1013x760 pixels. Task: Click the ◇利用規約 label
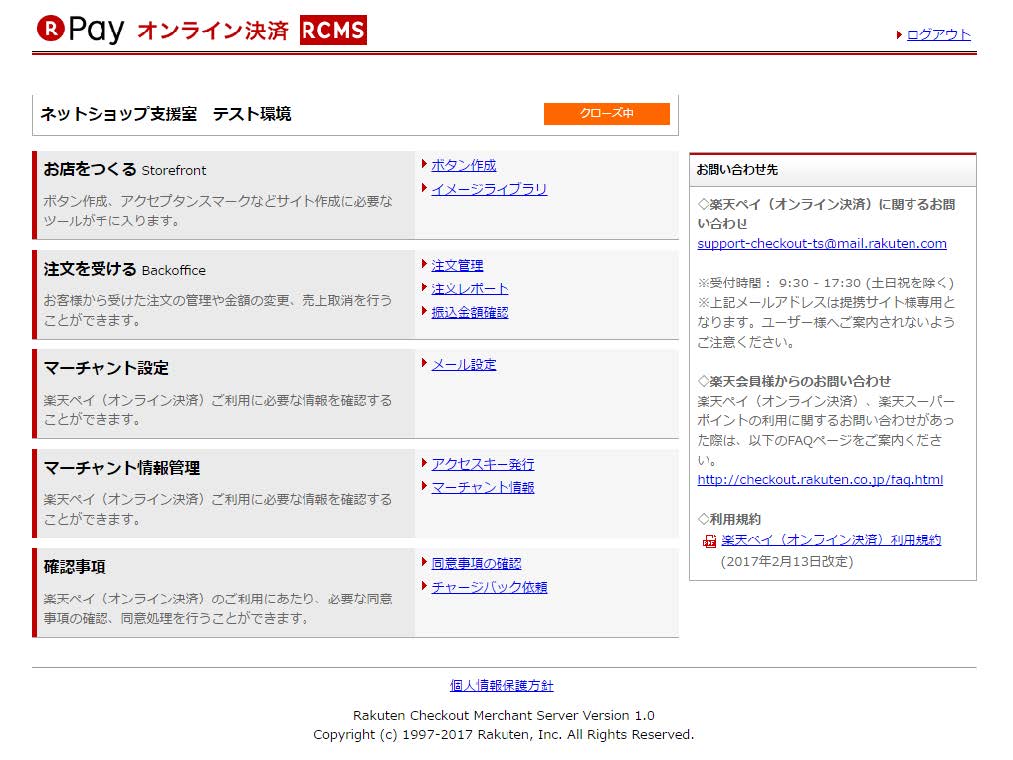(x=729, y=520)
